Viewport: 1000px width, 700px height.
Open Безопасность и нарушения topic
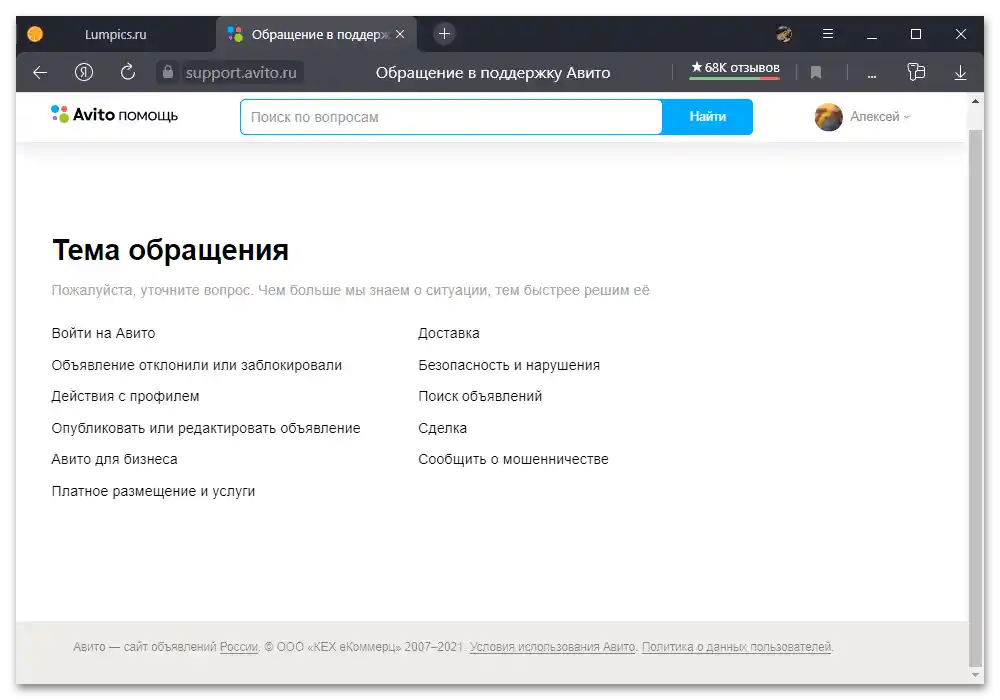(x=509, y=365)
